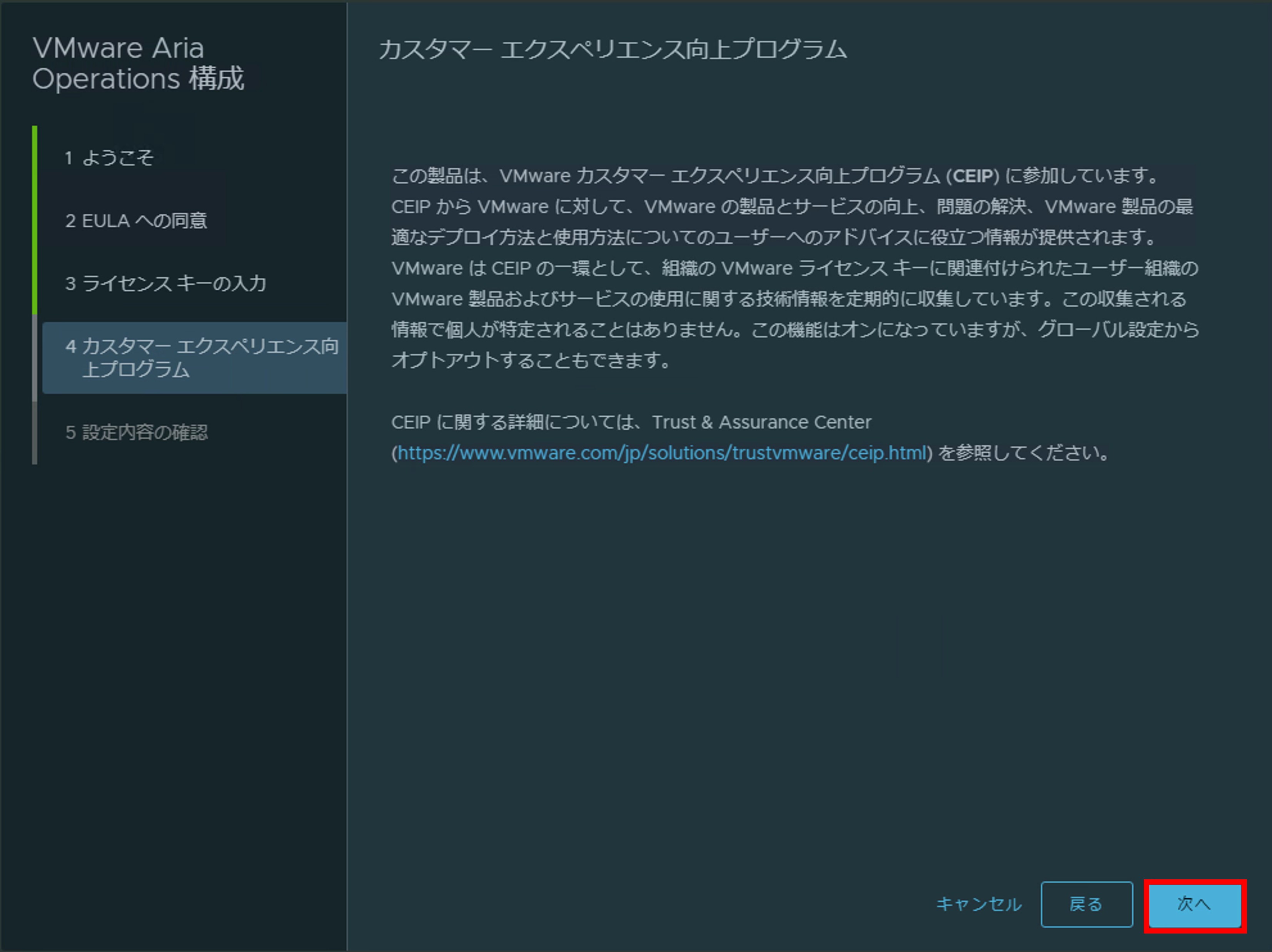Open the vmware.com CEIP hyperlink
Screen dimensions: 1272x952
pos(661,453)
